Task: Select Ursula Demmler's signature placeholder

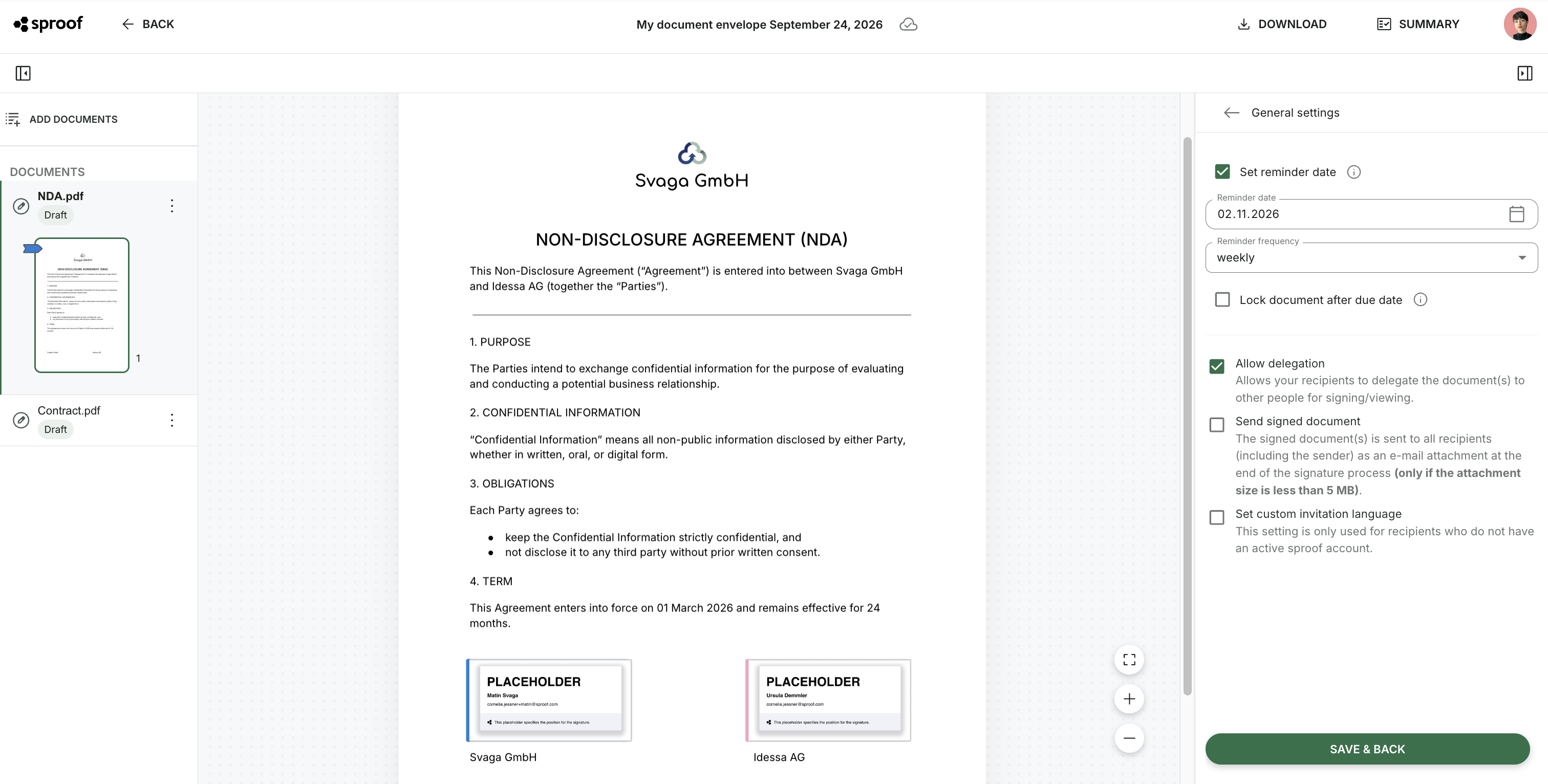Action: pyautogui.click(x=828, y=700)
